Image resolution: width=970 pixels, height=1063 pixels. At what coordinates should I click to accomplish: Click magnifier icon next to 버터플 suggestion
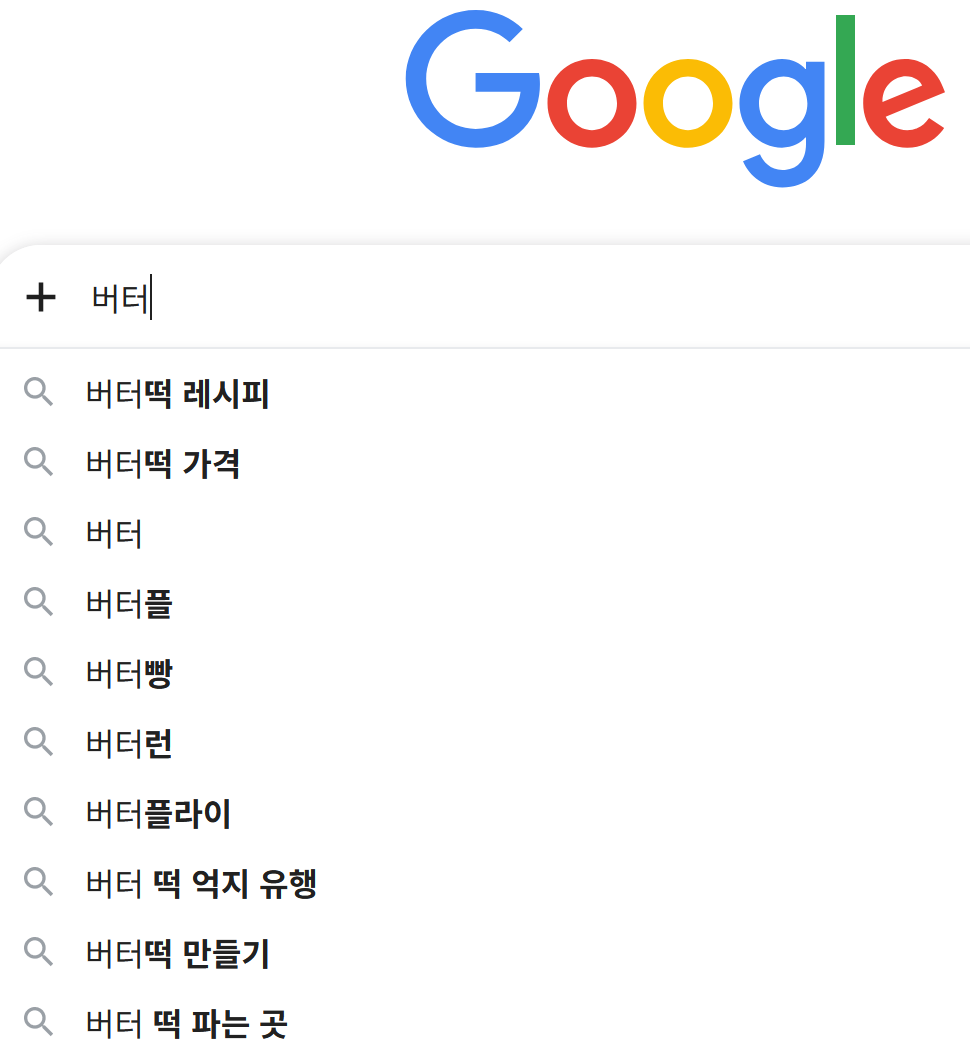(x=38, y=602)
